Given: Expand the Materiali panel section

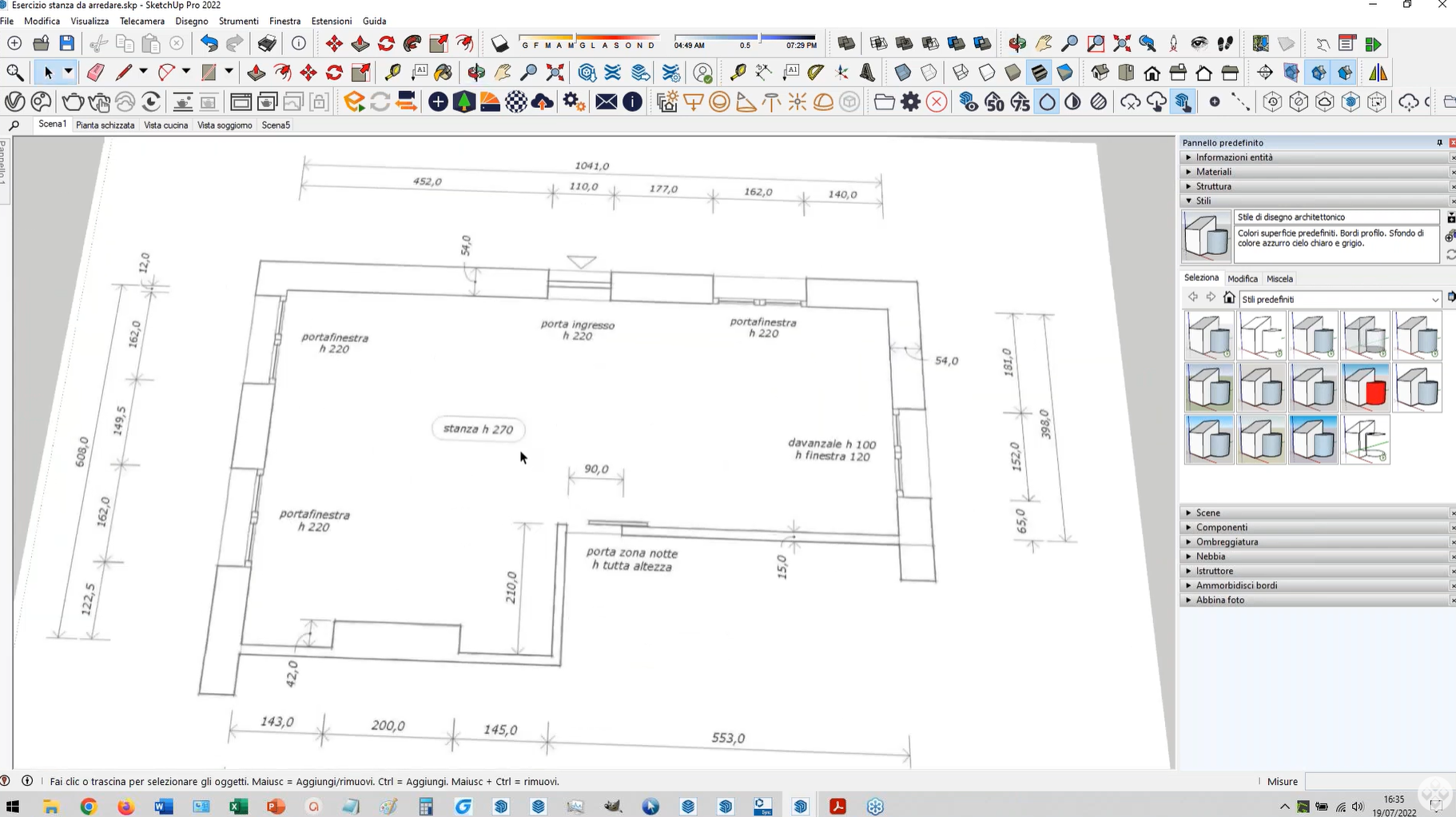Looking at the screenshot, I should [1214, 172].
